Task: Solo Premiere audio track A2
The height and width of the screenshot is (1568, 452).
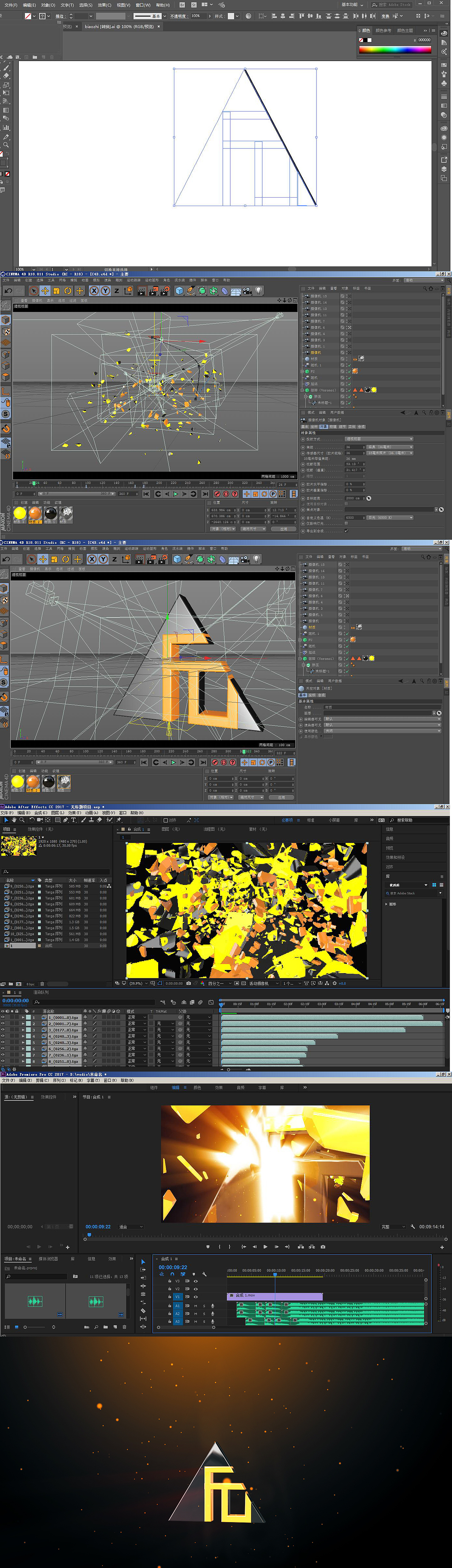Action: click(x=204, y=1314)
